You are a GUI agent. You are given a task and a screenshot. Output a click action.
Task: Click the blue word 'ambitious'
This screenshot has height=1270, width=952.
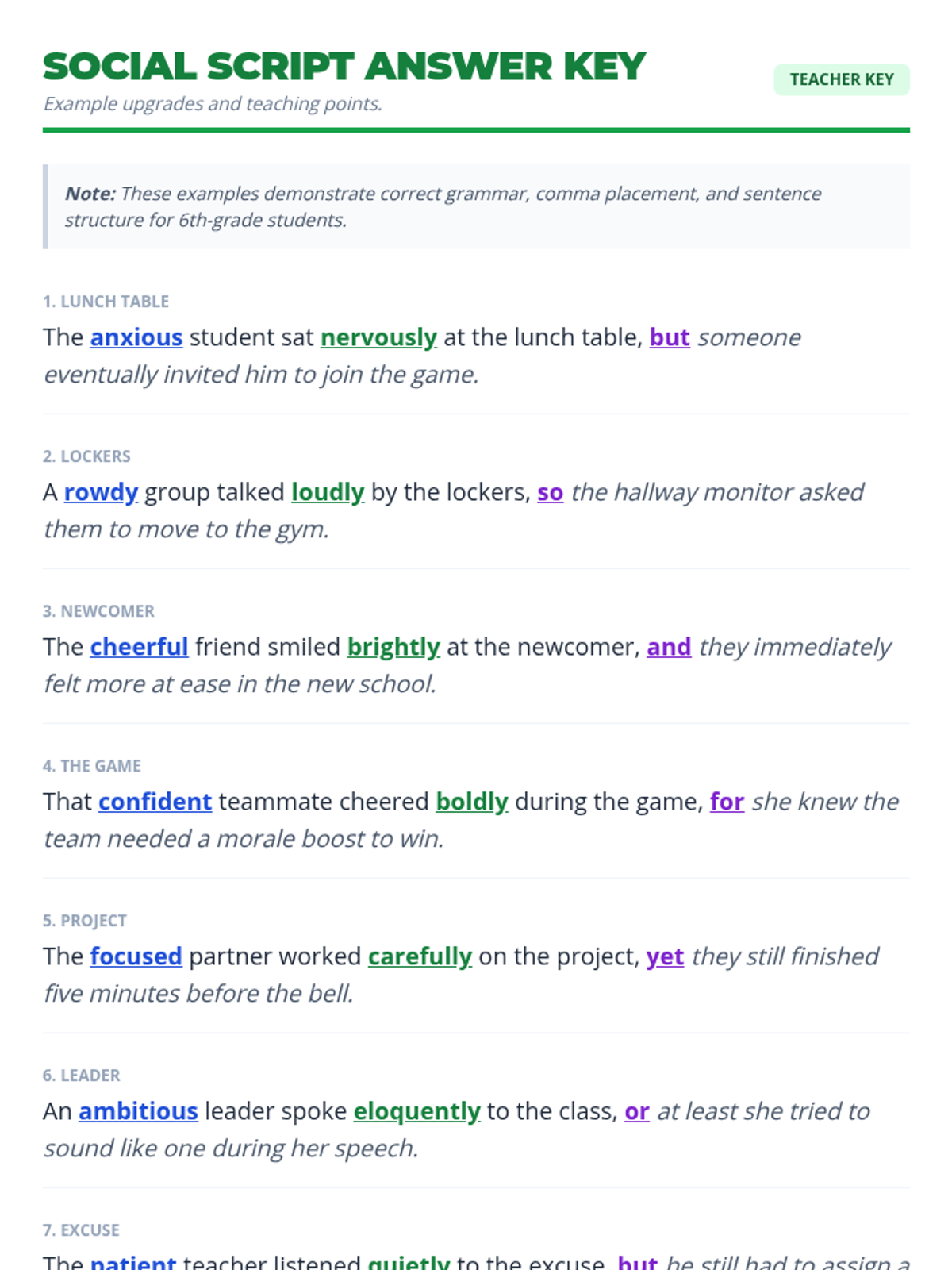pyautogui.click(x=138, y=1111)
